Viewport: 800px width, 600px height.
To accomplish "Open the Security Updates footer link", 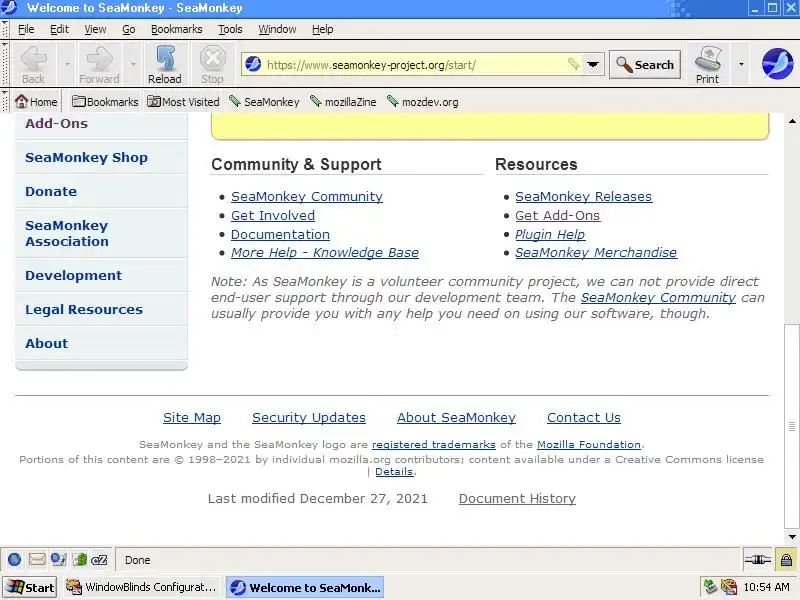I will click(x=309, y=417).
